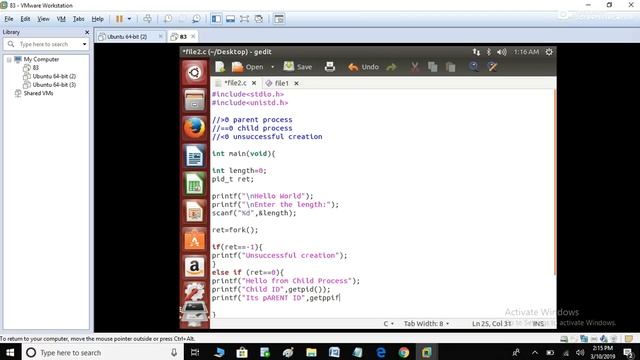Close the file1 document tab
The image size is (640, 360).
click(296, 83)
